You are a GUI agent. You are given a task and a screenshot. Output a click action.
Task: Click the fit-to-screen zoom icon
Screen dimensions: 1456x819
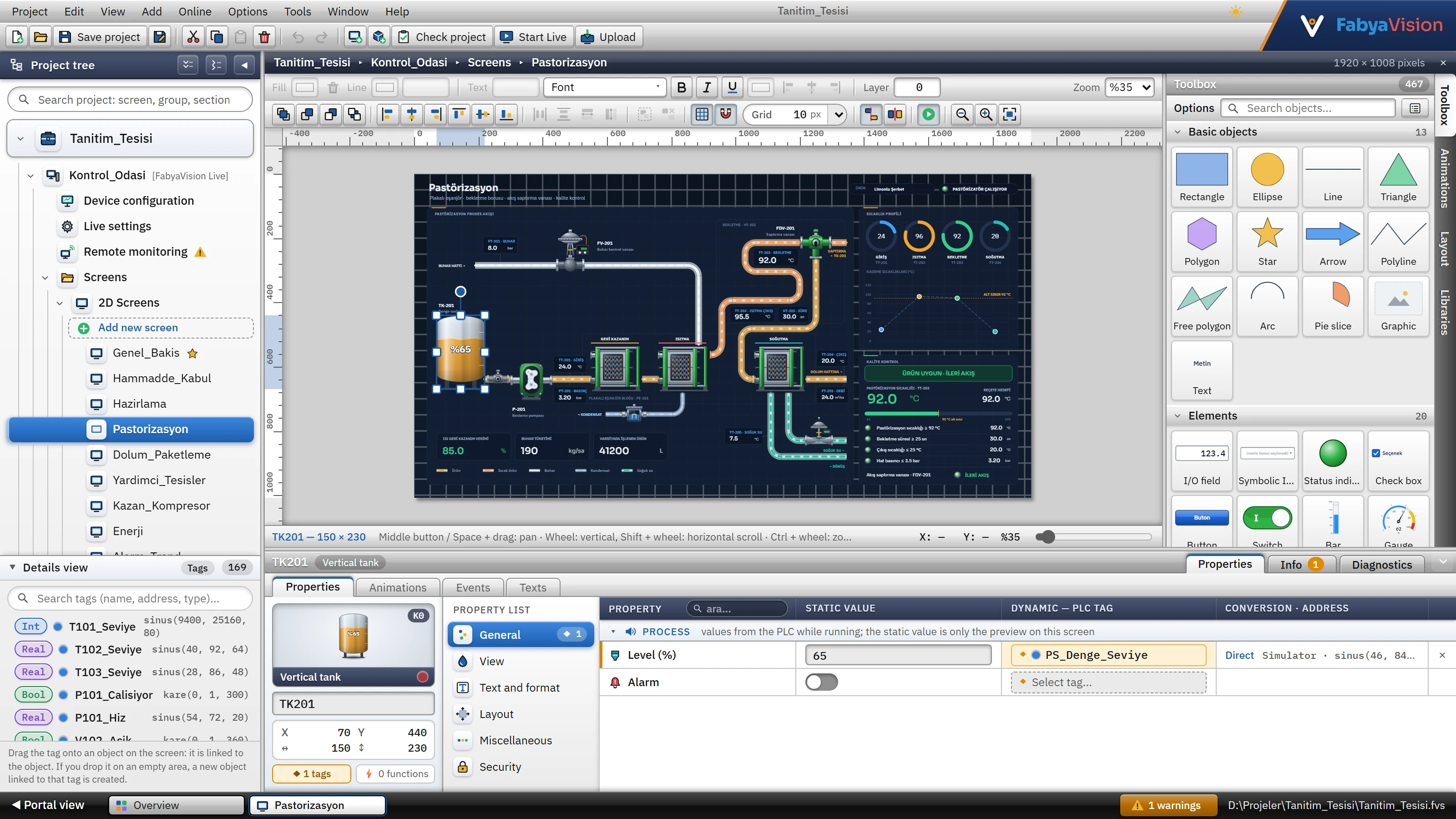click(x=1010, y=114)
